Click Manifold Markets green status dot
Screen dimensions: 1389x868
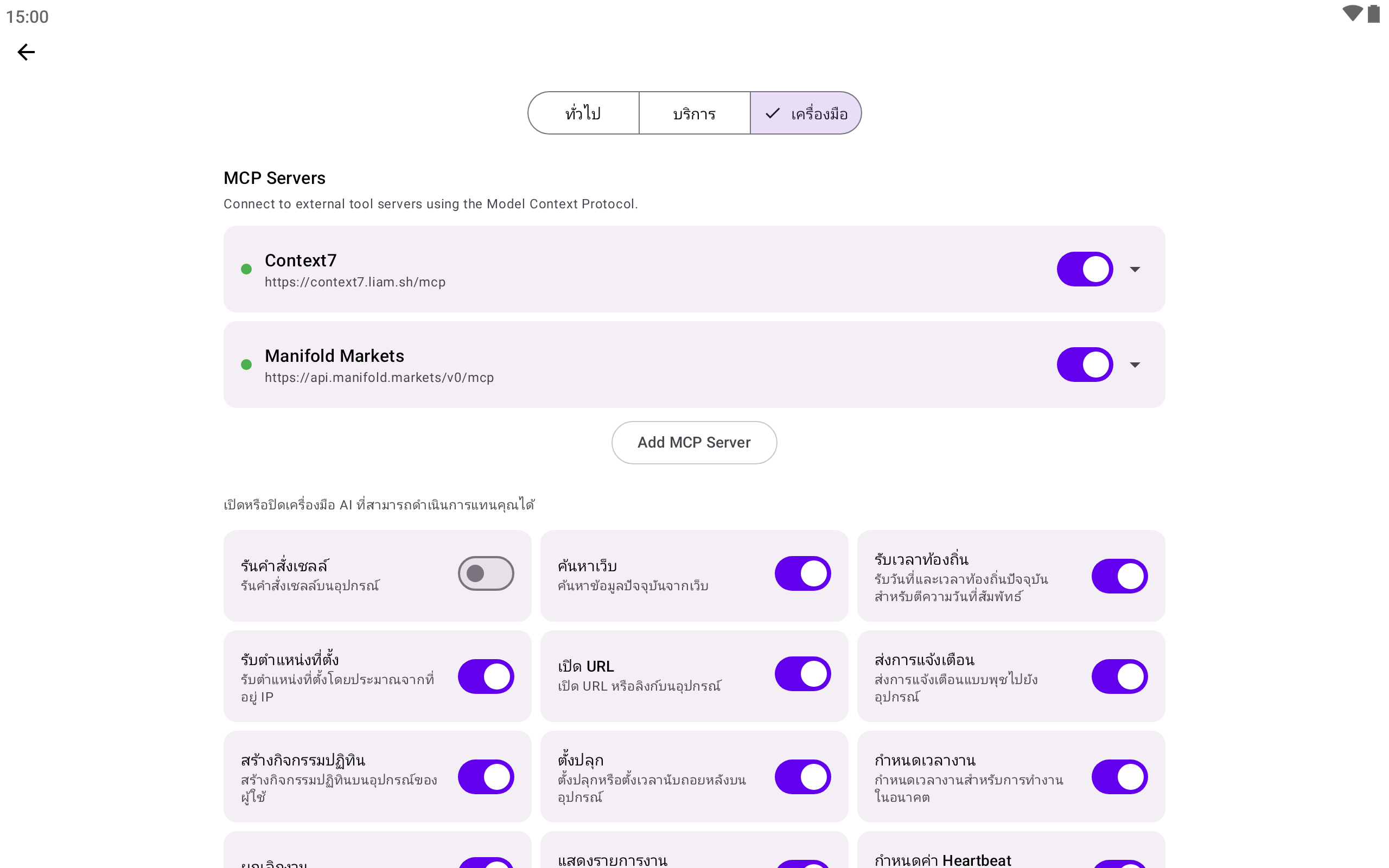coord(246,365)
